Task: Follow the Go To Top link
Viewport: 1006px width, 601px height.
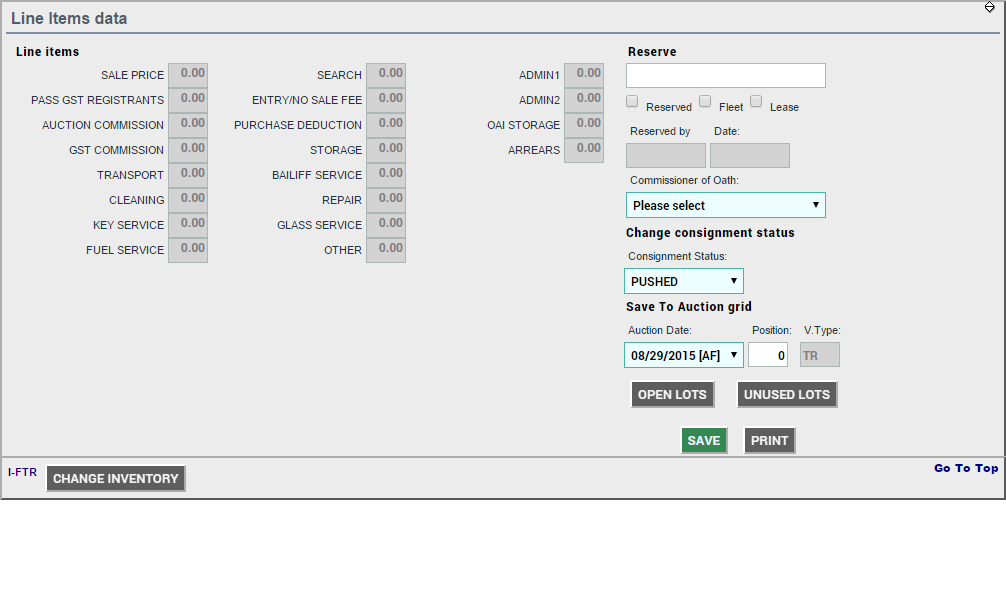Action: click(x=965, y=468)
